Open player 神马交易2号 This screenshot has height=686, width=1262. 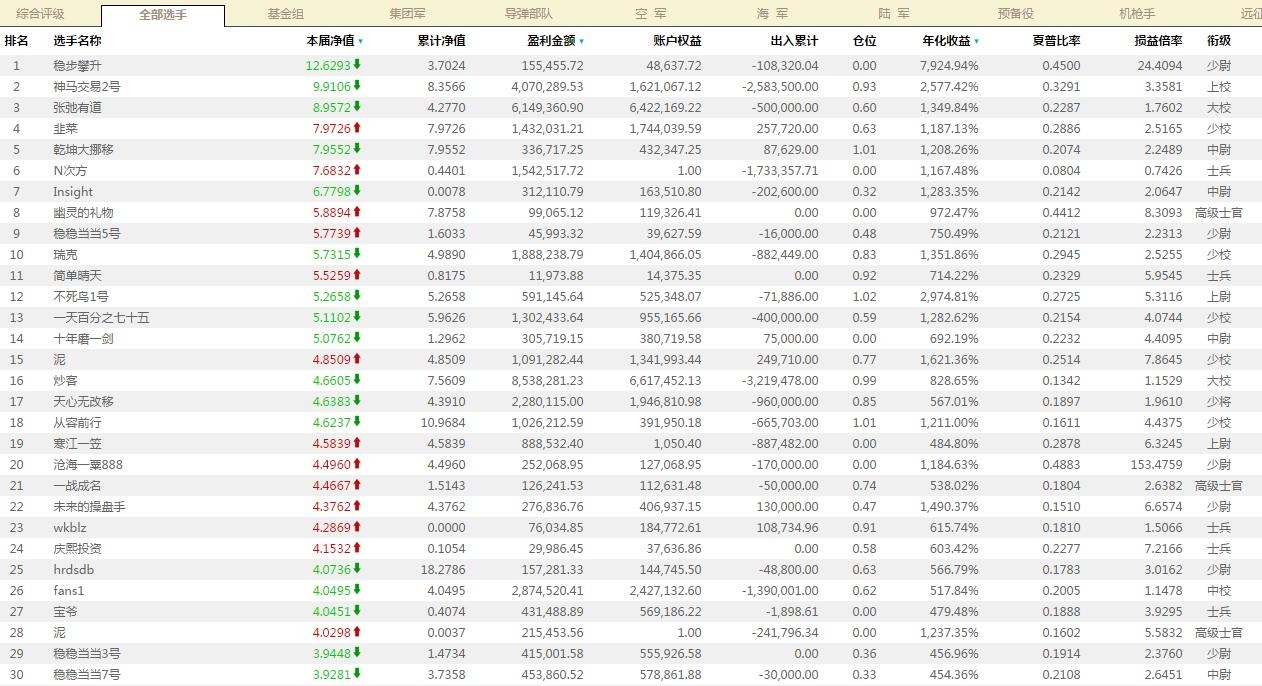point(87,86)
